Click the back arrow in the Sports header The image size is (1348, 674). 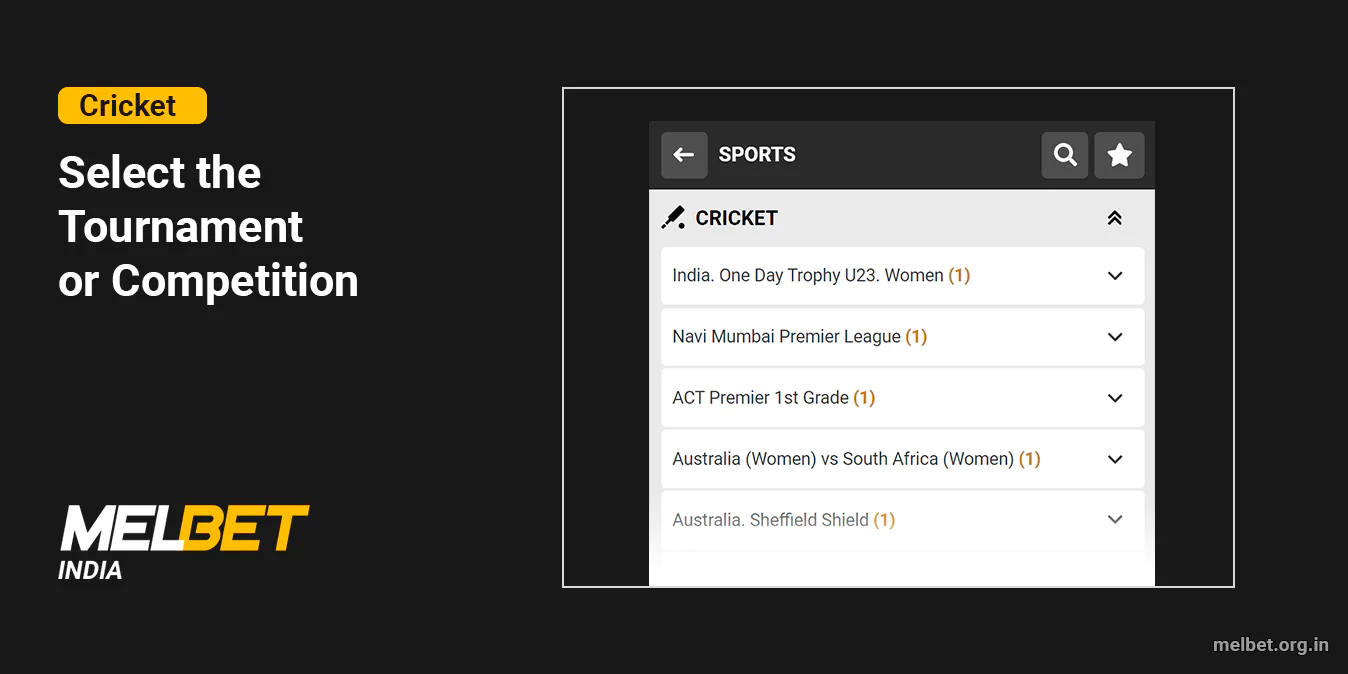pyautogui.click(x=684, y=155)
